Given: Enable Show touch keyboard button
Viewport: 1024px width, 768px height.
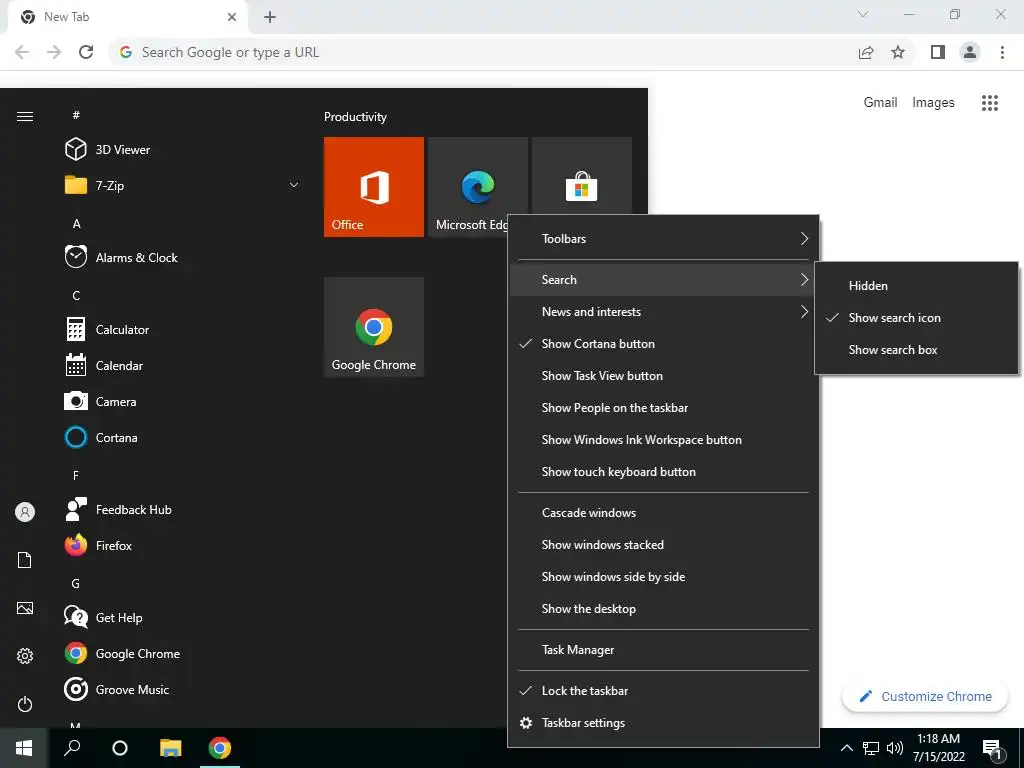Looking at the screenshot, I should (x=663, y=472).
